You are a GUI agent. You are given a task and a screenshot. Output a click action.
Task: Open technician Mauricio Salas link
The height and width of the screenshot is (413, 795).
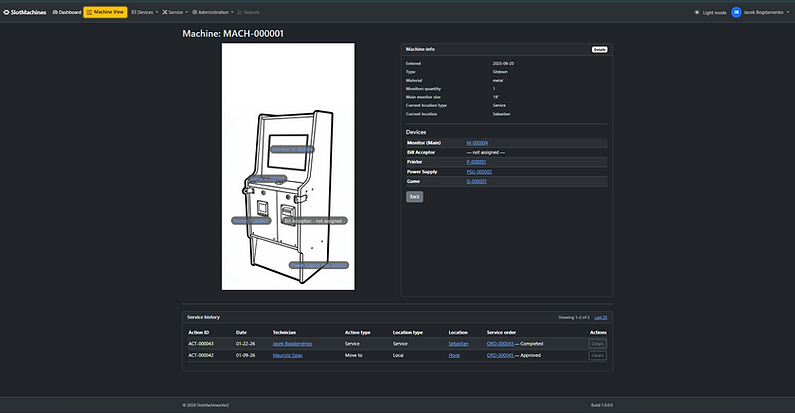click(x=287, y=355)
